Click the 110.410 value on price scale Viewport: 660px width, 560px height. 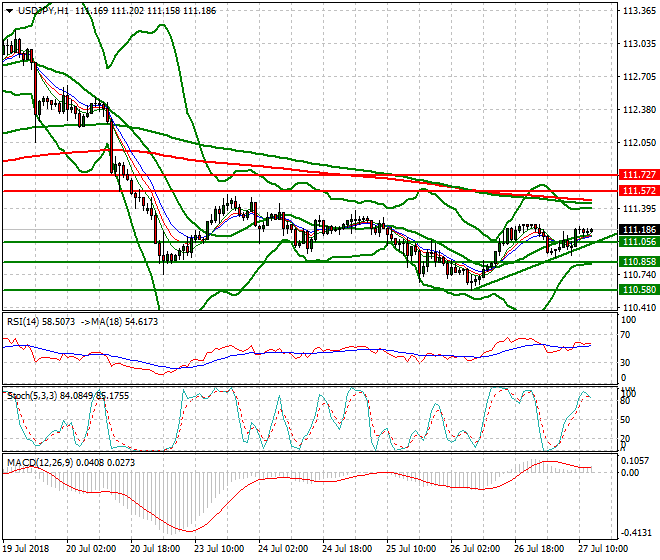point(638,307)
